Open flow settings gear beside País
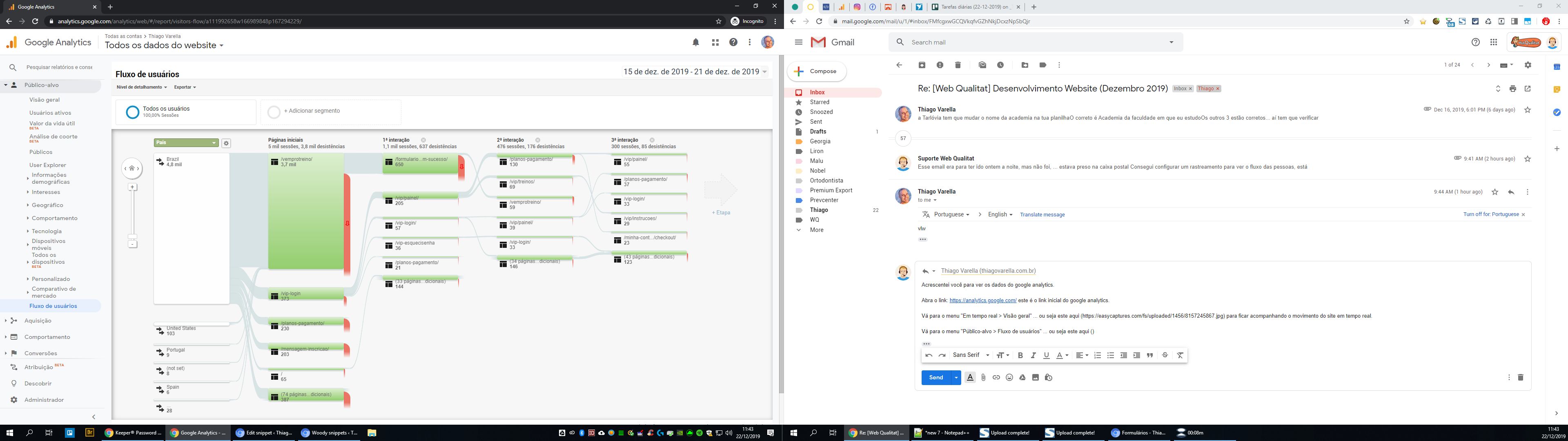1568x441 pixels. pos(227,143)
